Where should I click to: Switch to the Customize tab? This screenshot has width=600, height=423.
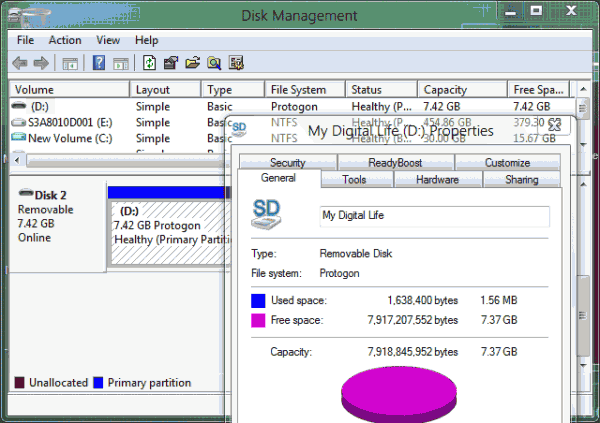pos(507,162)
